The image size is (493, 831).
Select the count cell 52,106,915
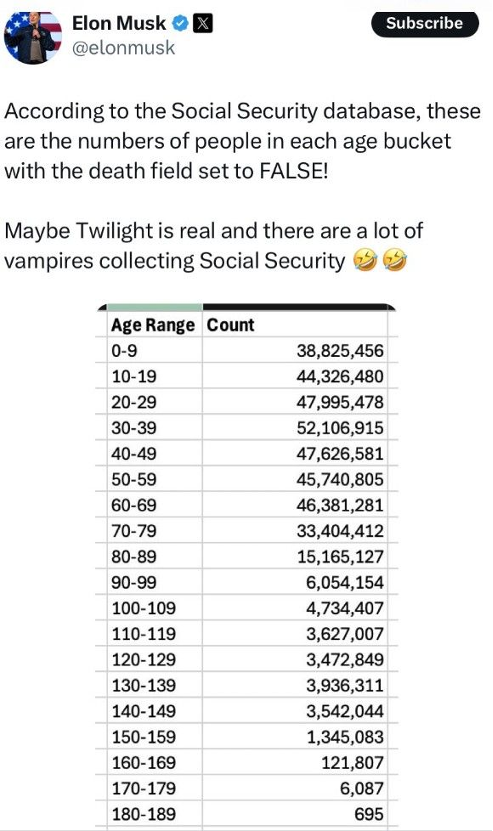[295, 428]
